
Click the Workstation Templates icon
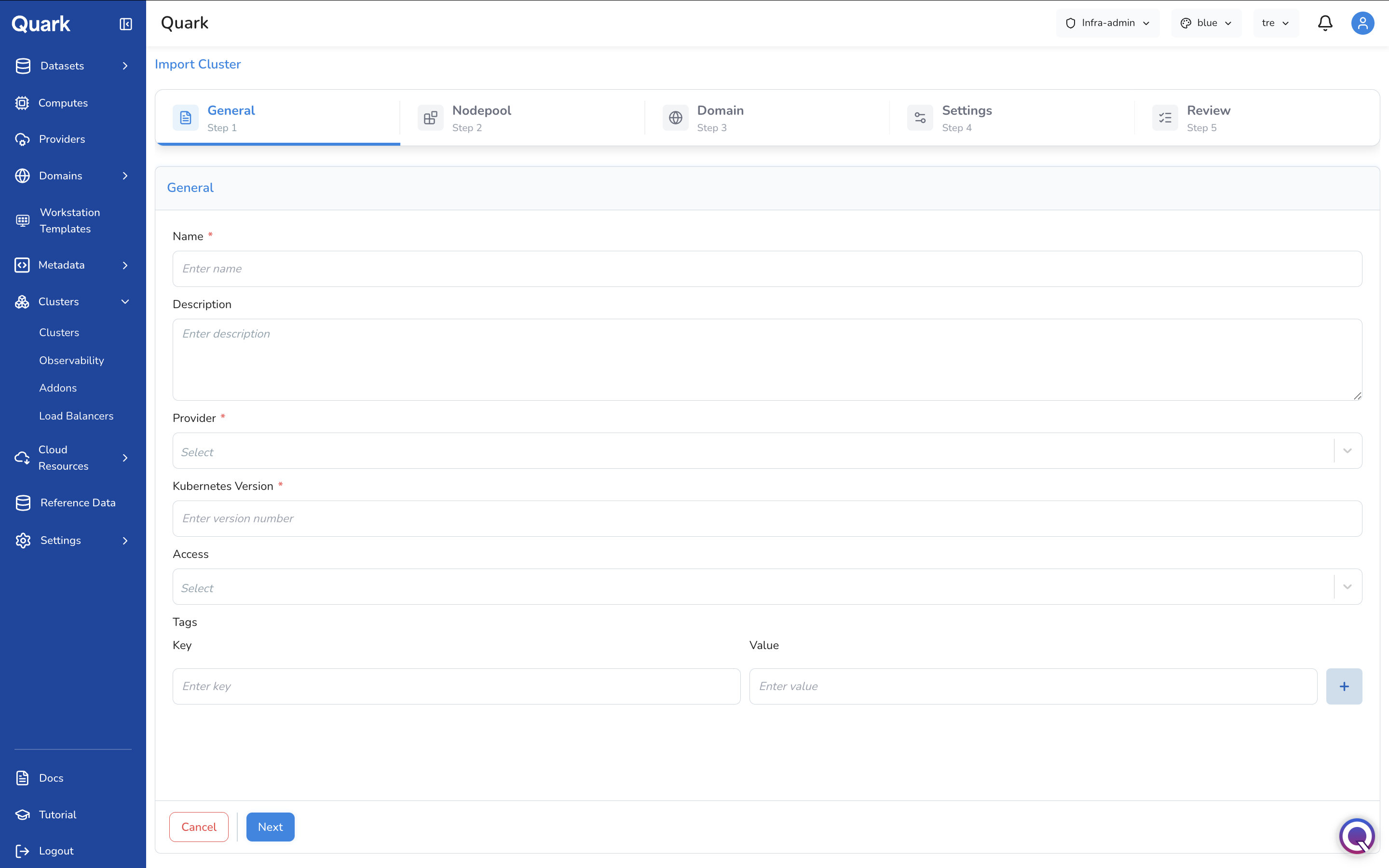pos(22,220)
